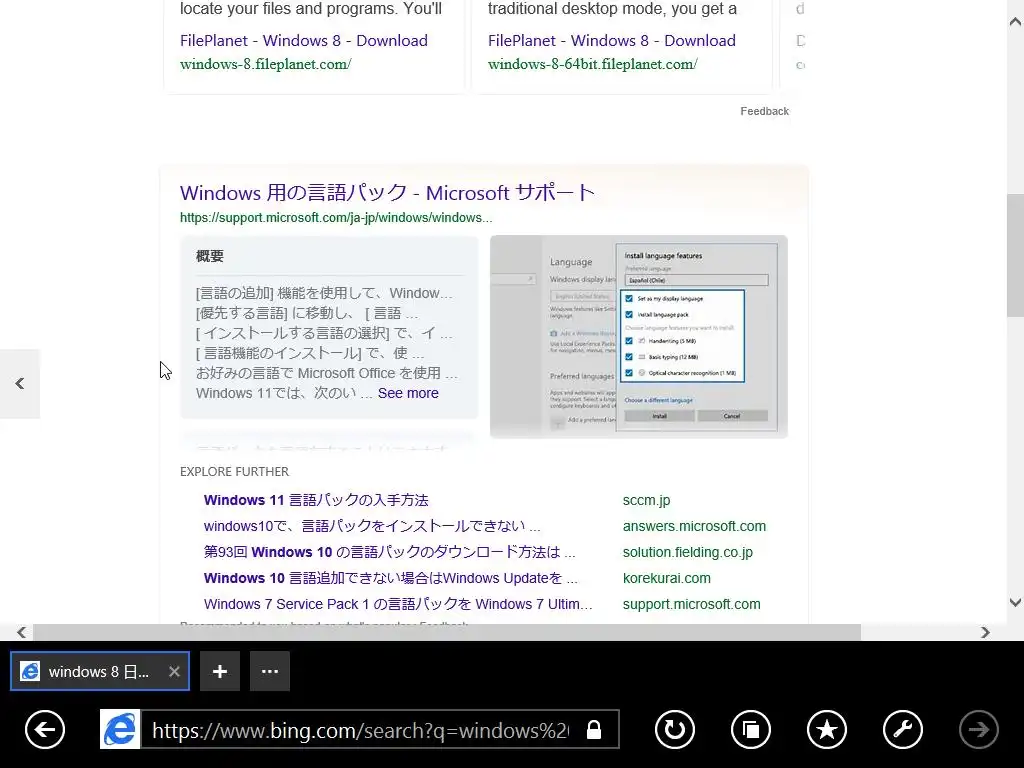Click the Internet Explorer site icon
This screenshot has width=1024, height=768.
pos(120,729)
